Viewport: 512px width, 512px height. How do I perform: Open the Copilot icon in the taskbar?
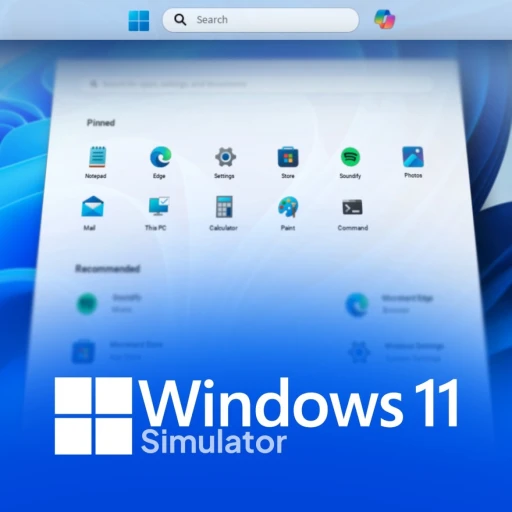384,19
